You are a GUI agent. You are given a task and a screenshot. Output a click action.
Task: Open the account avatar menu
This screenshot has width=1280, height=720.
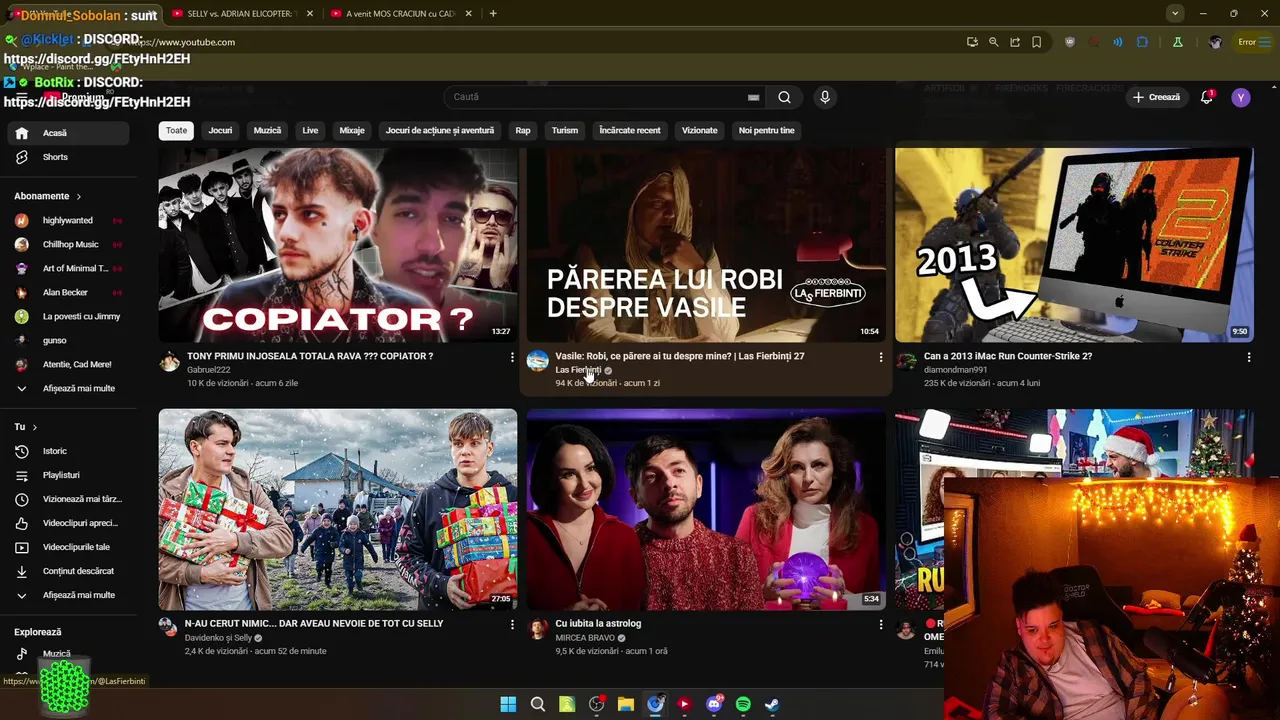click(1241, 97)
